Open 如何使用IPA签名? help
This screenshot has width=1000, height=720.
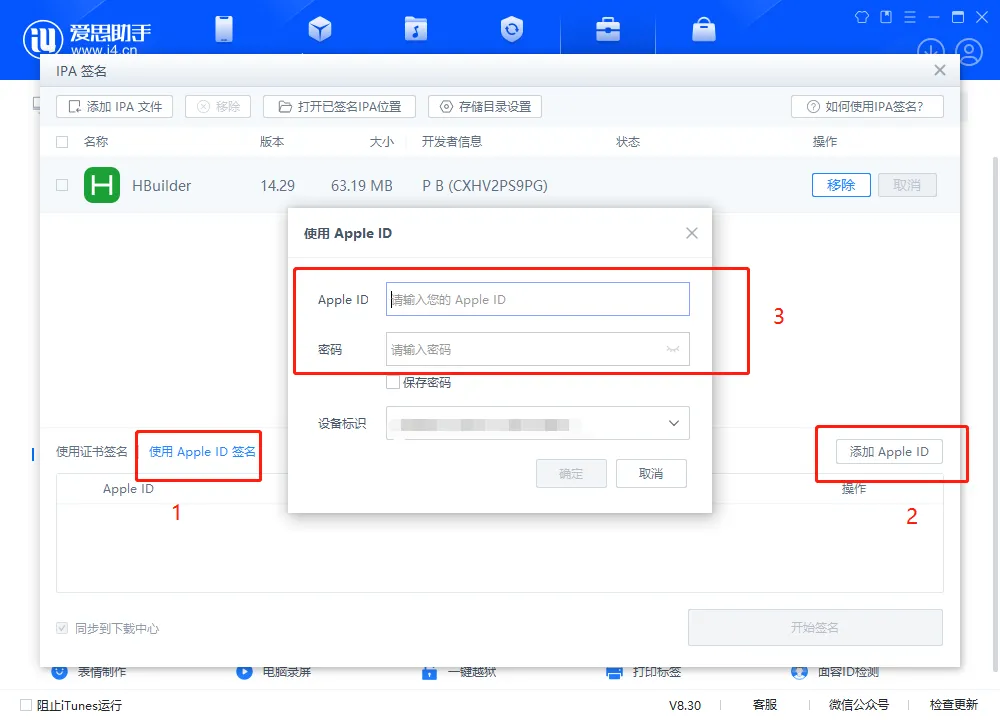point(867,107)
